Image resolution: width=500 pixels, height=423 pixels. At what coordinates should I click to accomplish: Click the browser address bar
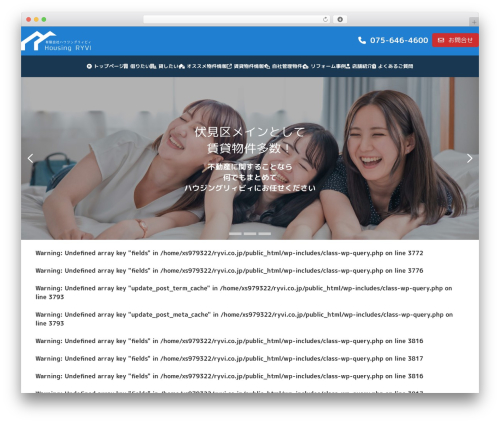point(237,20)
